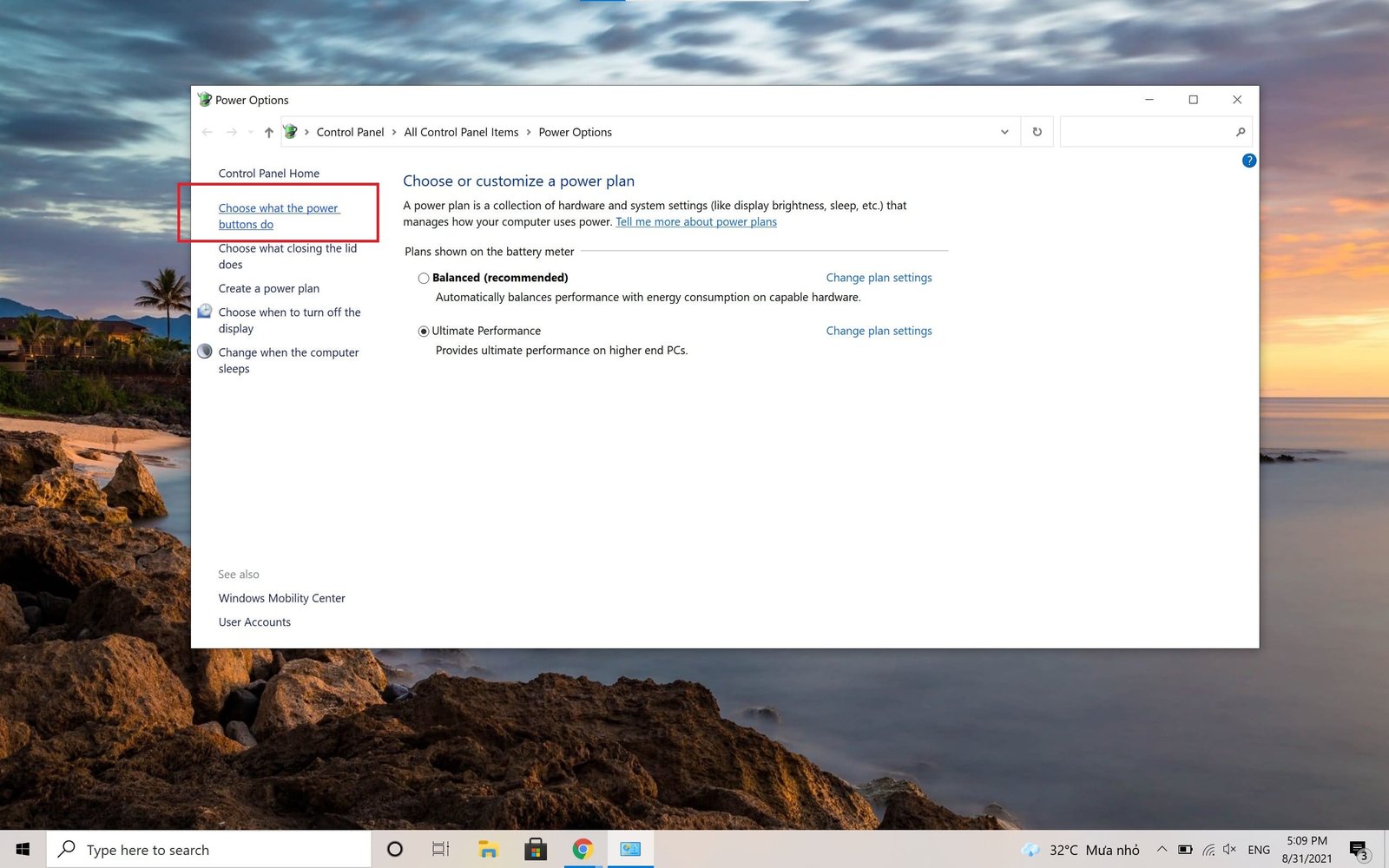1389x868 pixels.
Task: Change plan settings for Balanced plan
Action: point(879,278)
